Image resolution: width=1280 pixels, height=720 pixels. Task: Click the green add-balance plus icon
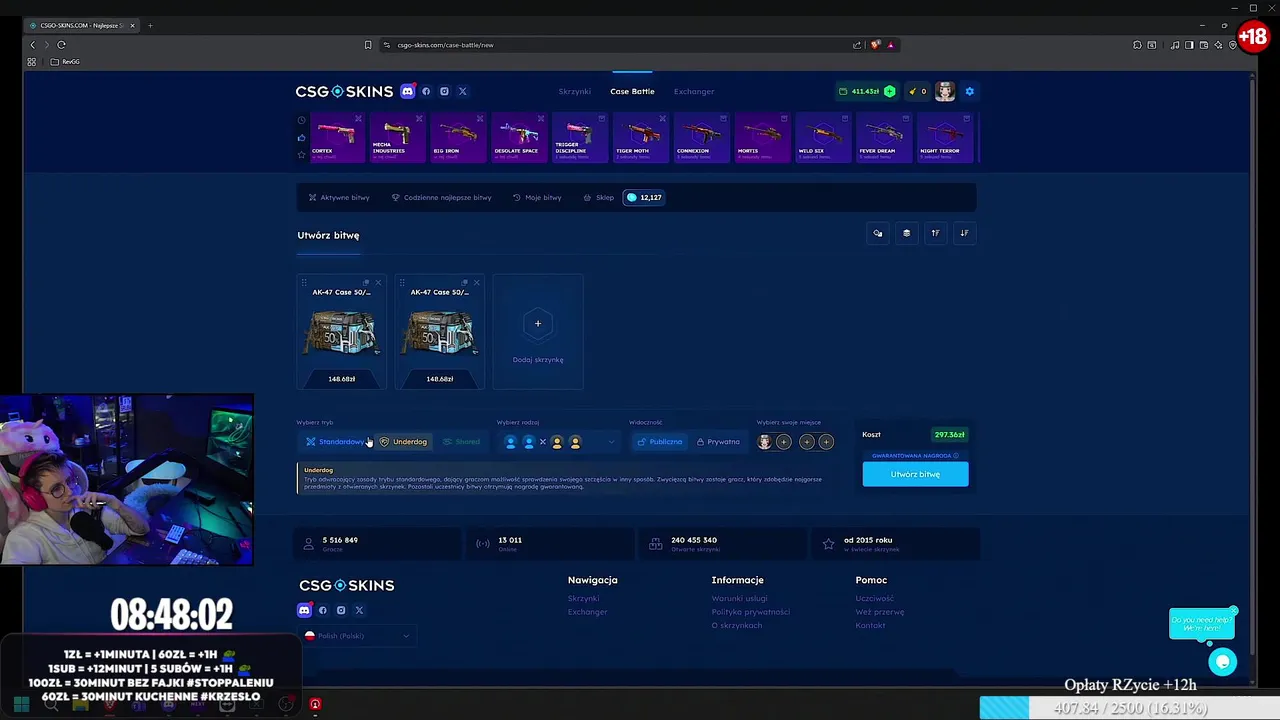pos(889,91)
